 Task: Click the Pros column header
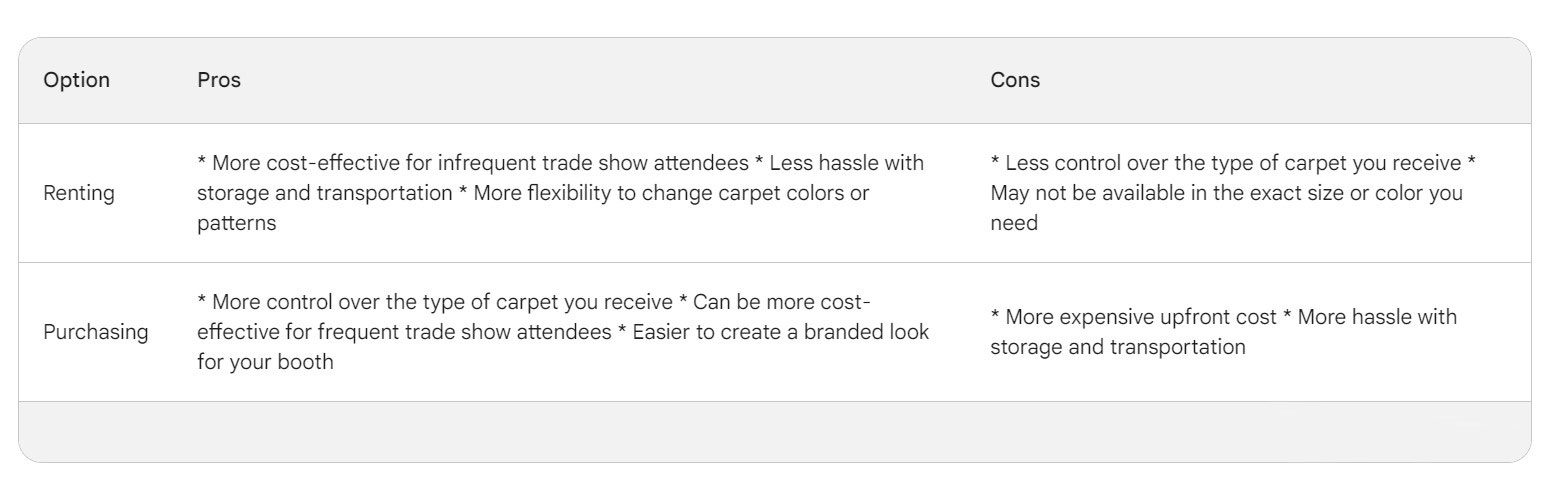(219, 80)
